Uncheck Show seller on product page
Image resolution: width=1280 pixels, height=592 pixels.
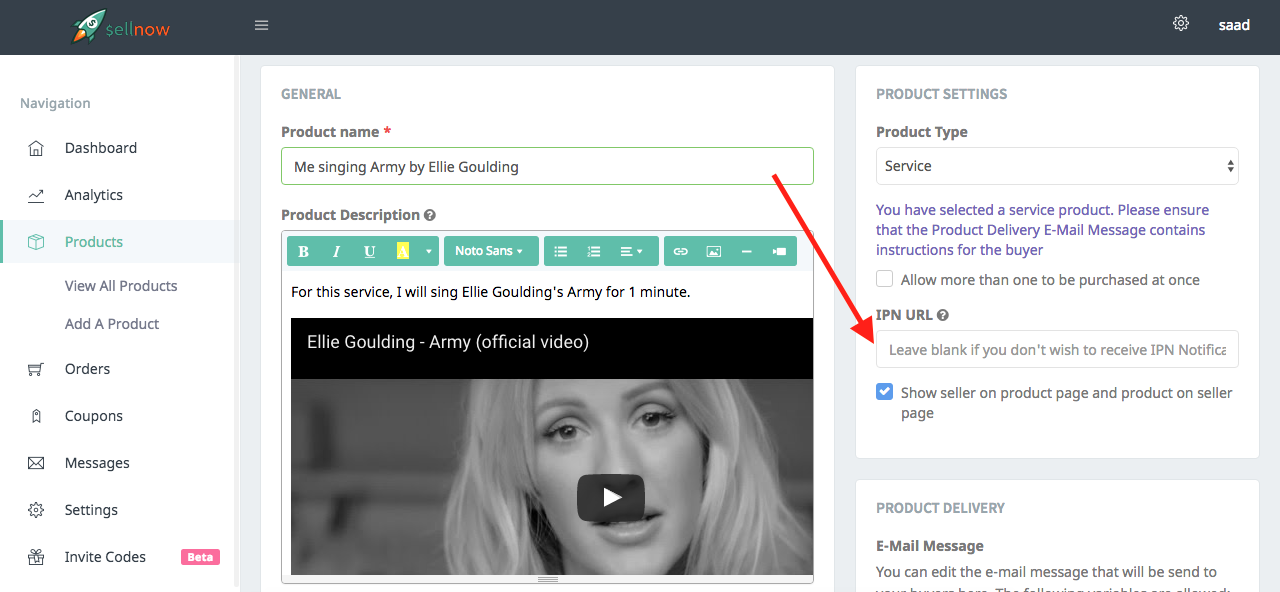pyautogui.click(x=885, y=392)
